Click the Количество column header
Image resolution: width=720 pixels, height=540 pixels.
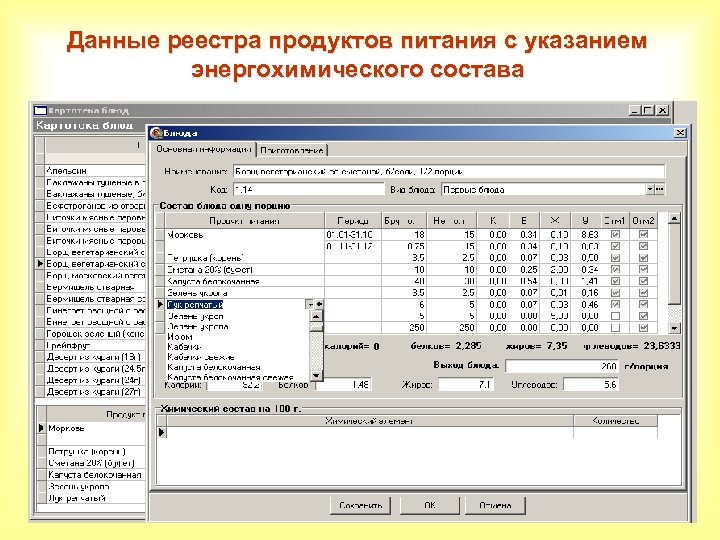(x=615, y=421)
